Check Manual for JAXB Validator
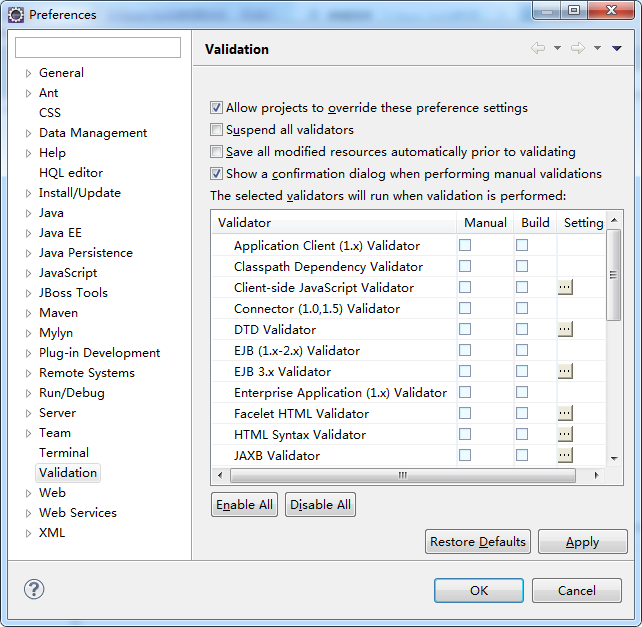Image resolution: width=642 pixels, height=627 pixels. 465,455
